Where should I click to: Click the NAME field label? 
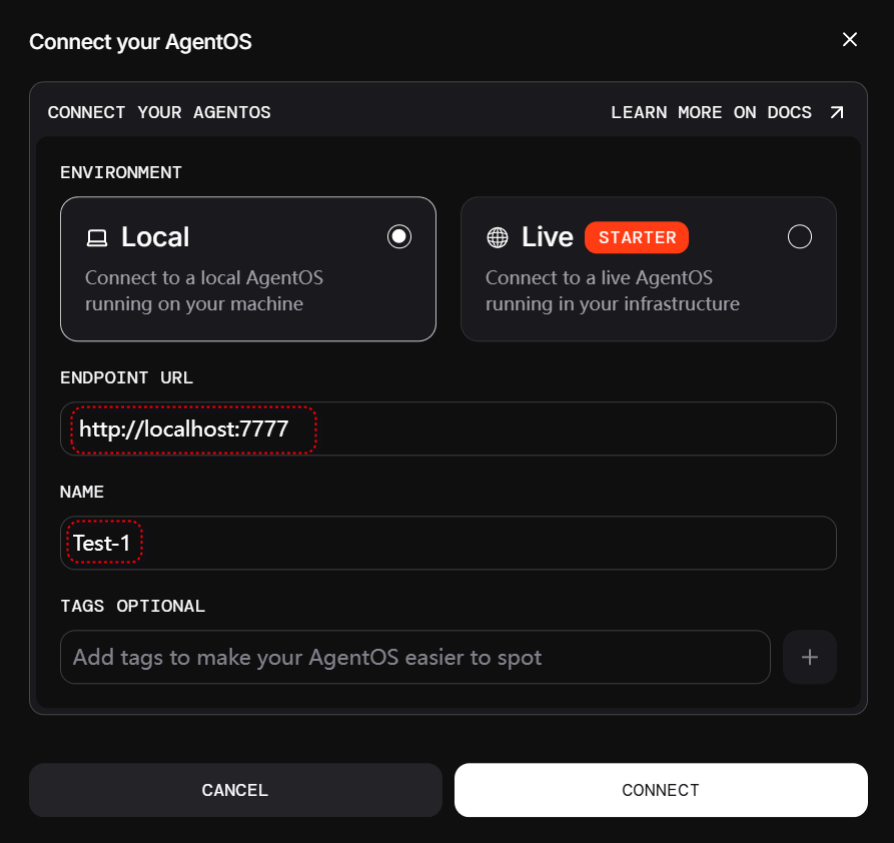coord(82,492)
